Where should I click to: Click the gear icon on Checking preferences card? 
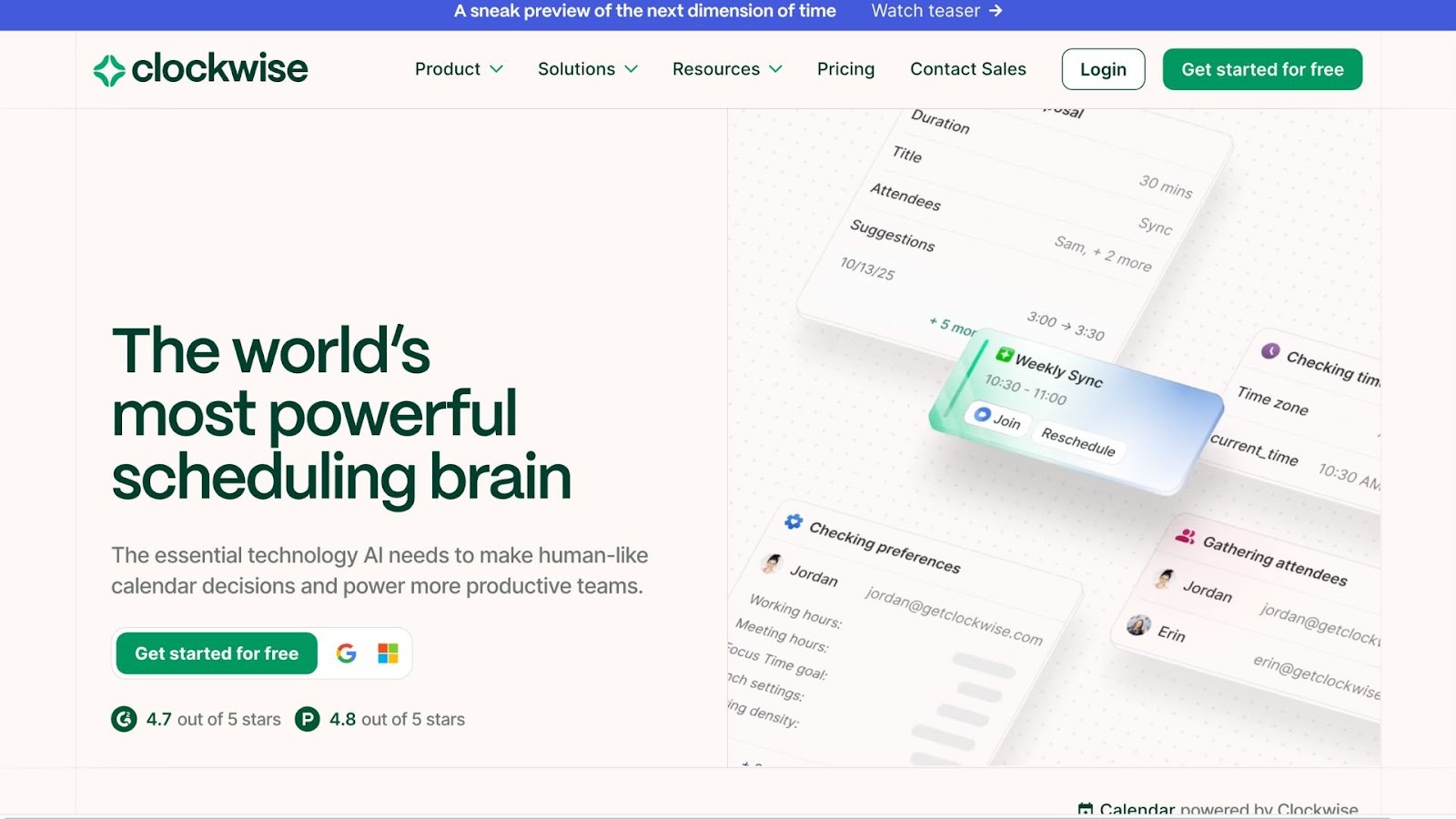pos(793,521)
